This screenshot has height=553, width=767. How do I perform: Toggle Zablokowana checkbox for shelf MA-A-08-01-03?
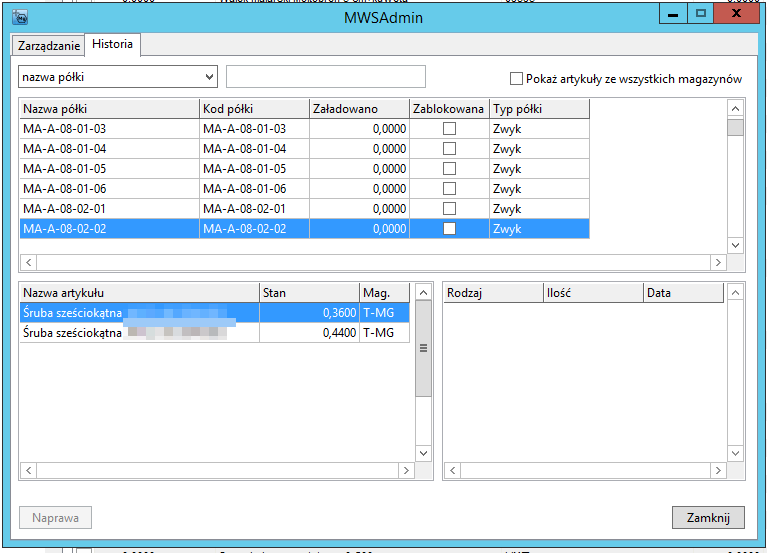[x=449, y=129]
